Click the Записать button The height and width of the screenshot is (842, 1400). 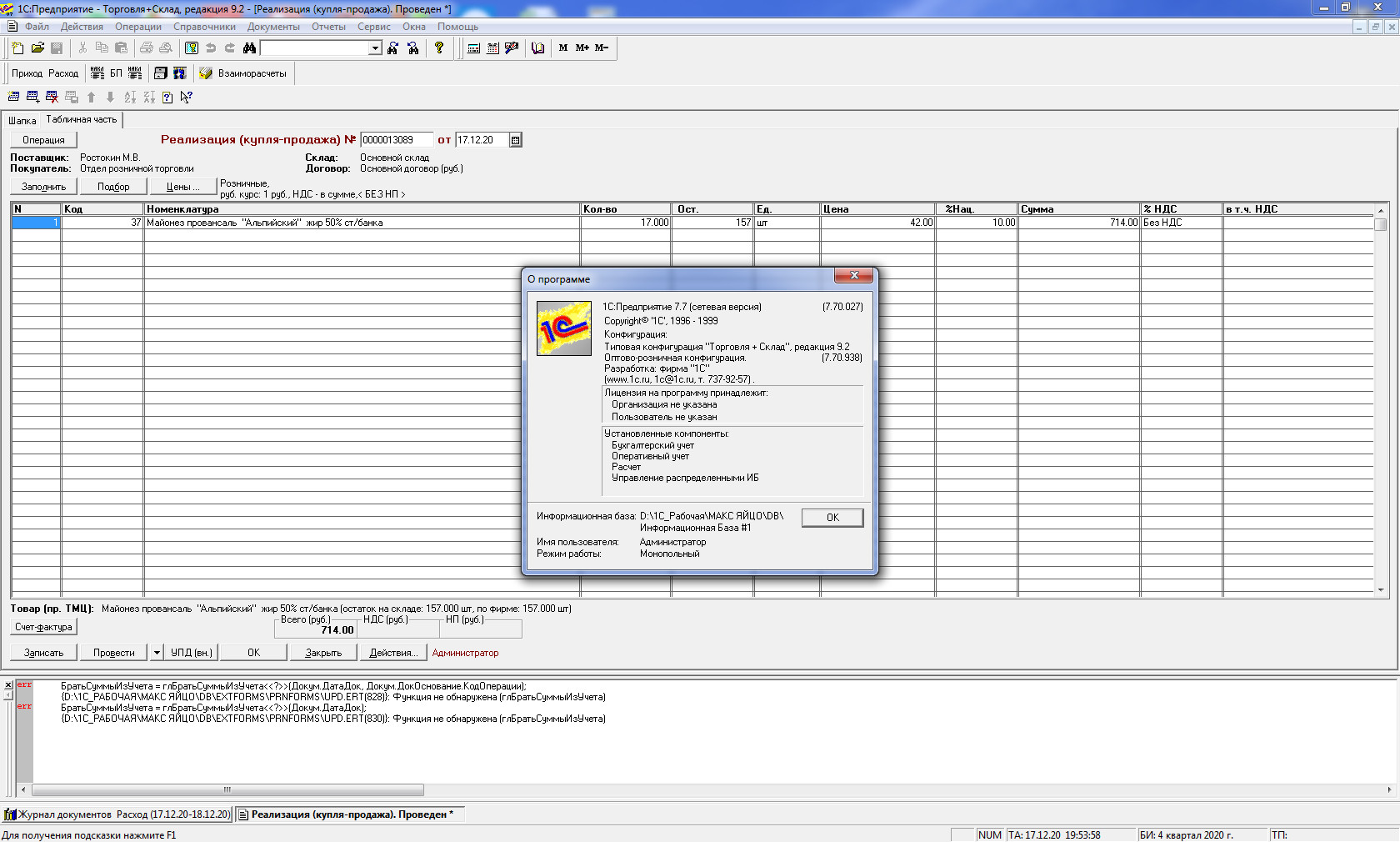(x=43, y=653)
